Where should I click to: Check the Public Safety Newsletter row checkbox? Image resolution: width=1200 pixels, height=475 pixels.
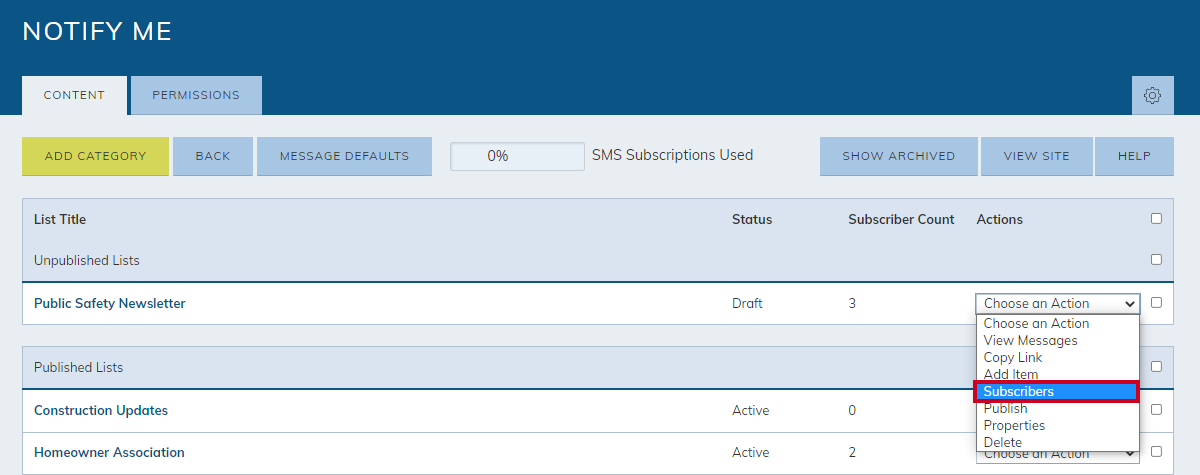pos(1156,302)
